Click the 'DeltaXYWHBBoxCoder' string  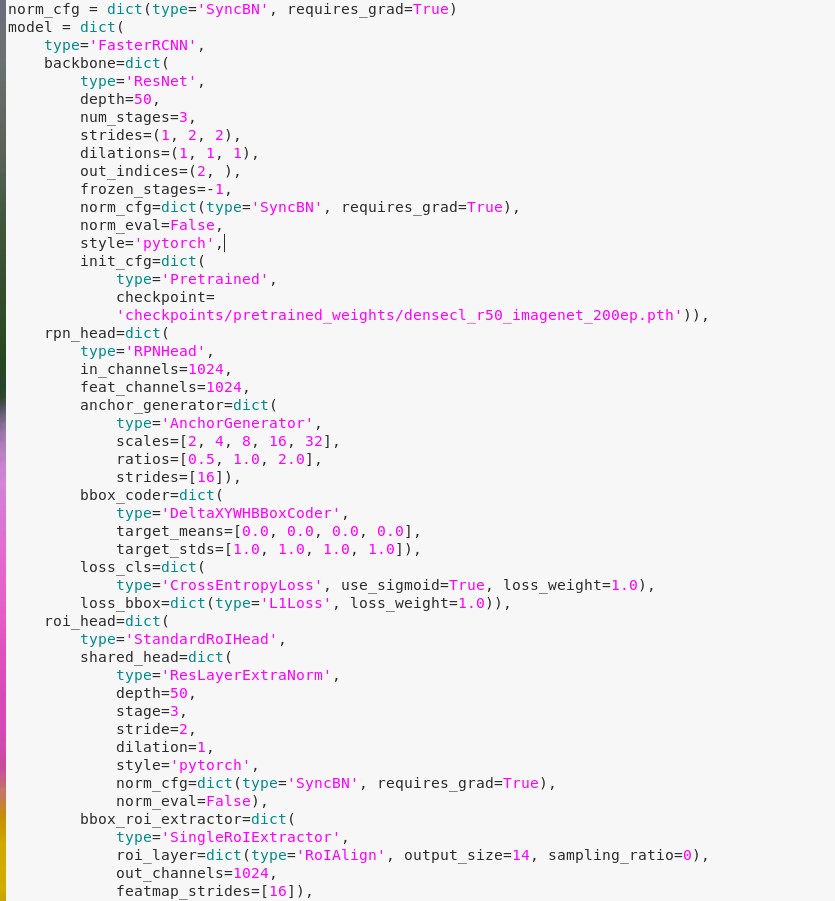point(251,513)
